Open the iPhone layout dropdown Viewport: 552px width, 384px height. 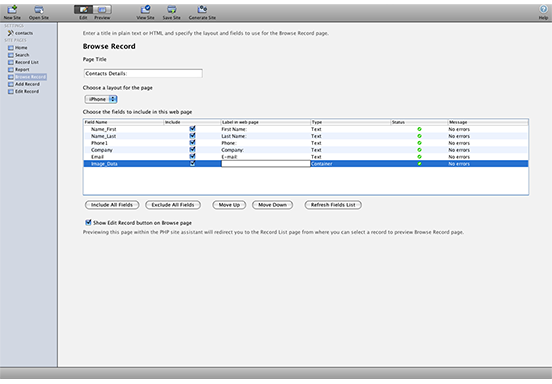click(101, 99)
